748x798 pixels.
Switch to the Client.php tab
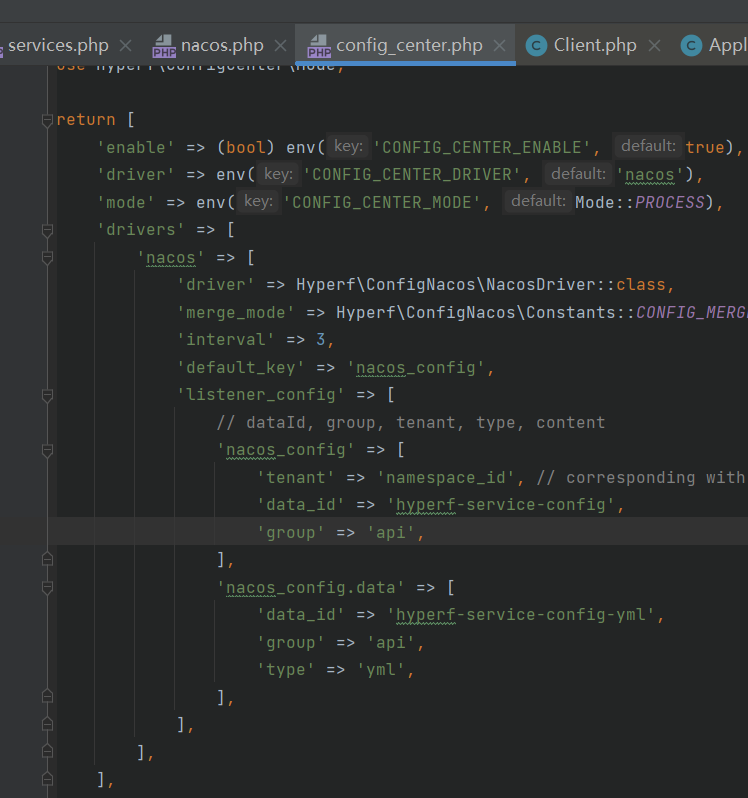(x=595, y=45)
